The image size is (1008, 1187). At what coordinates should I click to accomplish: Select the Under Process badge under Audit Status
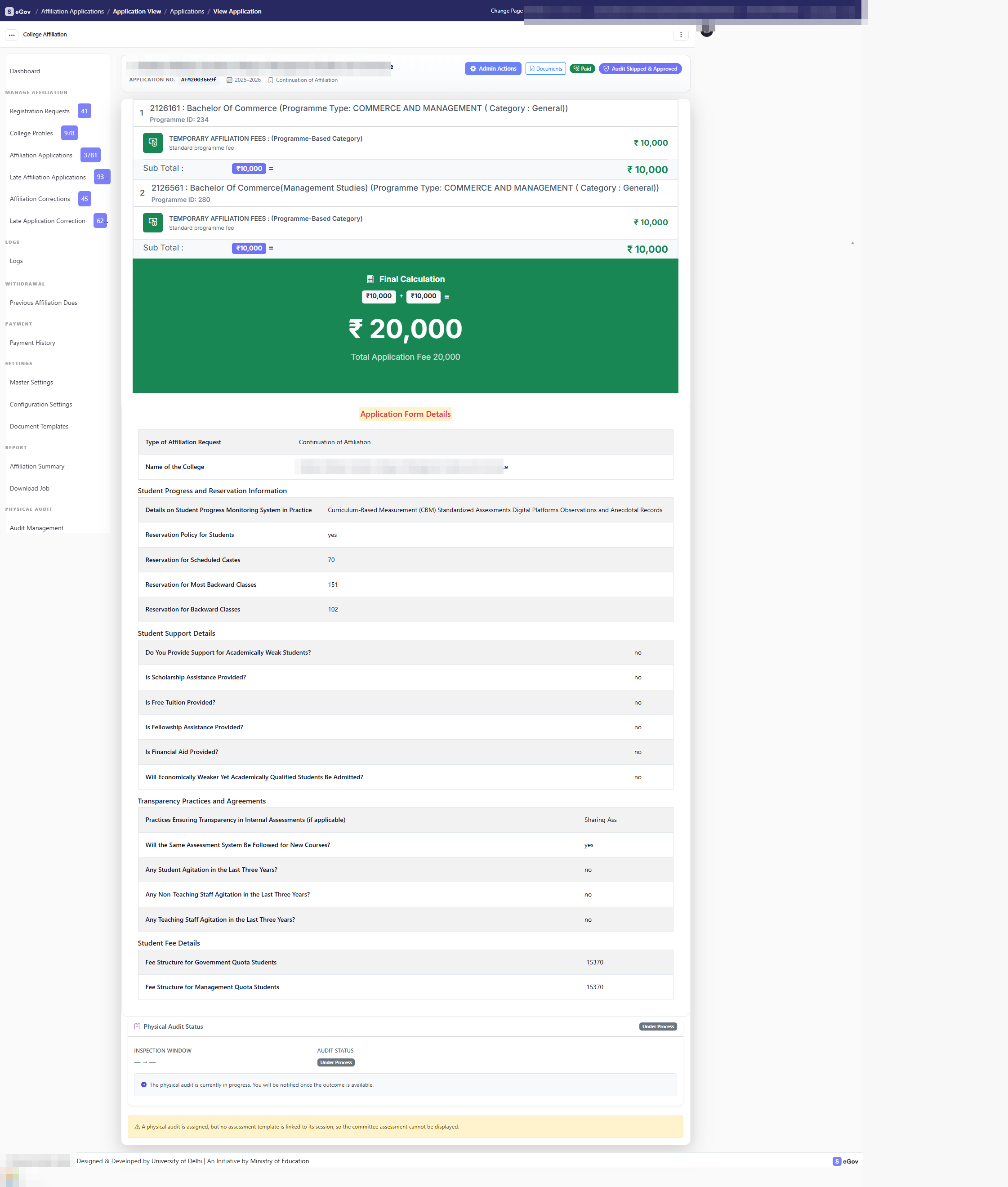(x=336, y=1062)
